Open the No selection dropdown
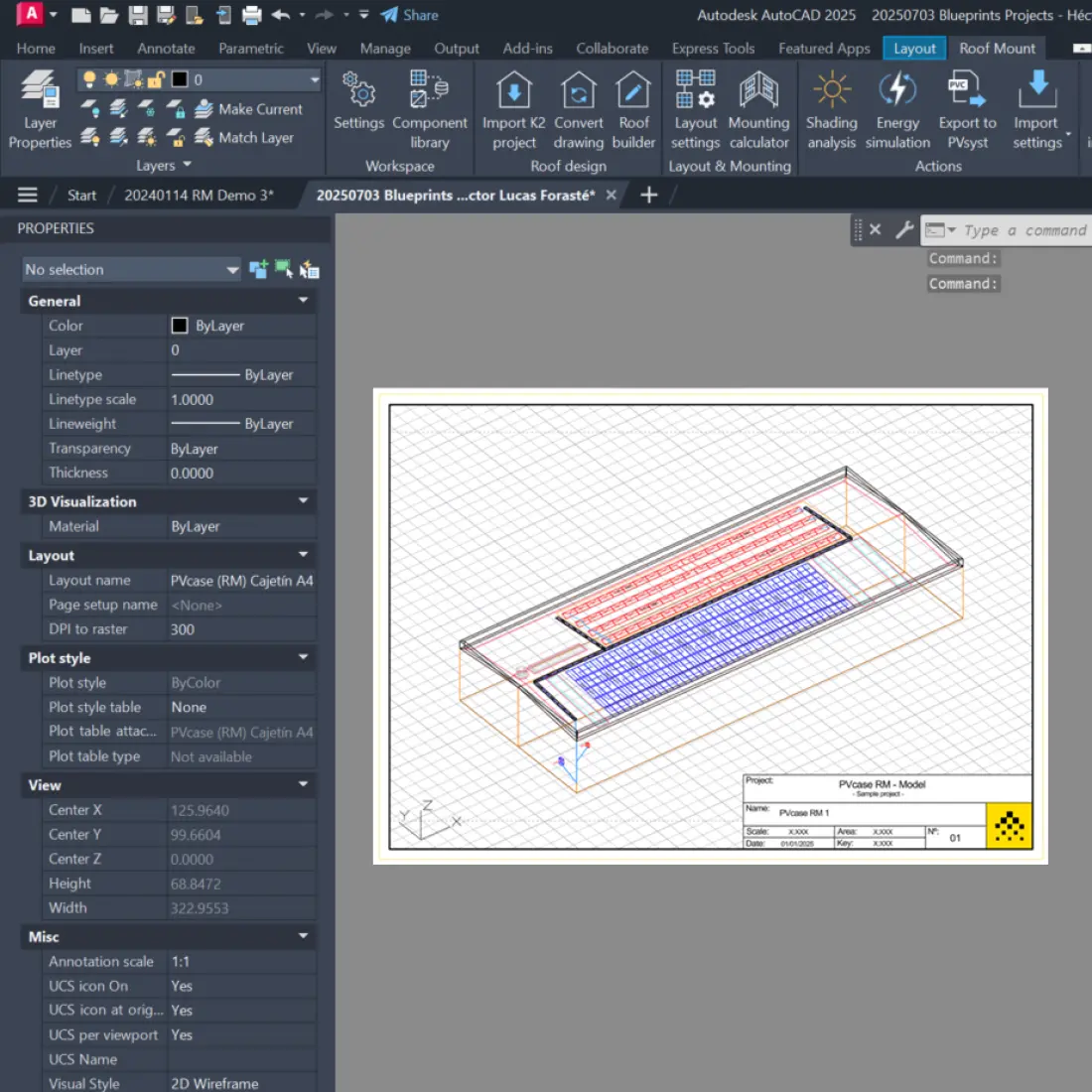The image size is (1092, 1092). 231,269
